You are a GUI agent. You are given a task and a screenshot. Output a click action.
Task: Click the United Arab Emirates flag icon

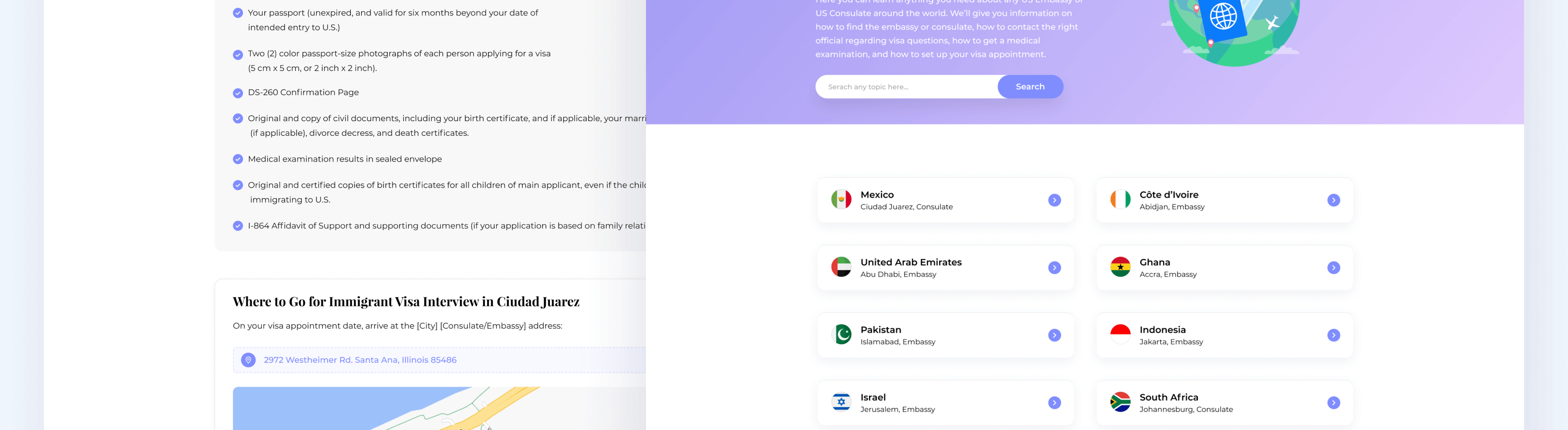point(840,267)
